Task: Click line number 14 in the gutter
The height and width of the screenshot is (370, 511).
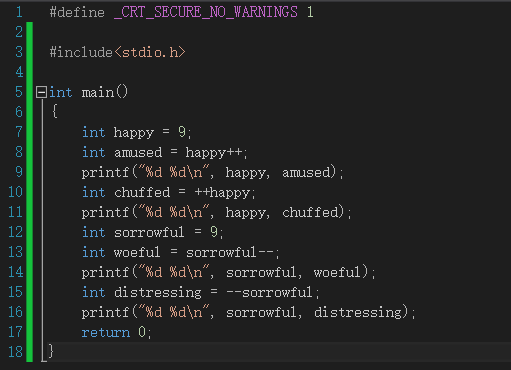Action: click(15, 272)
